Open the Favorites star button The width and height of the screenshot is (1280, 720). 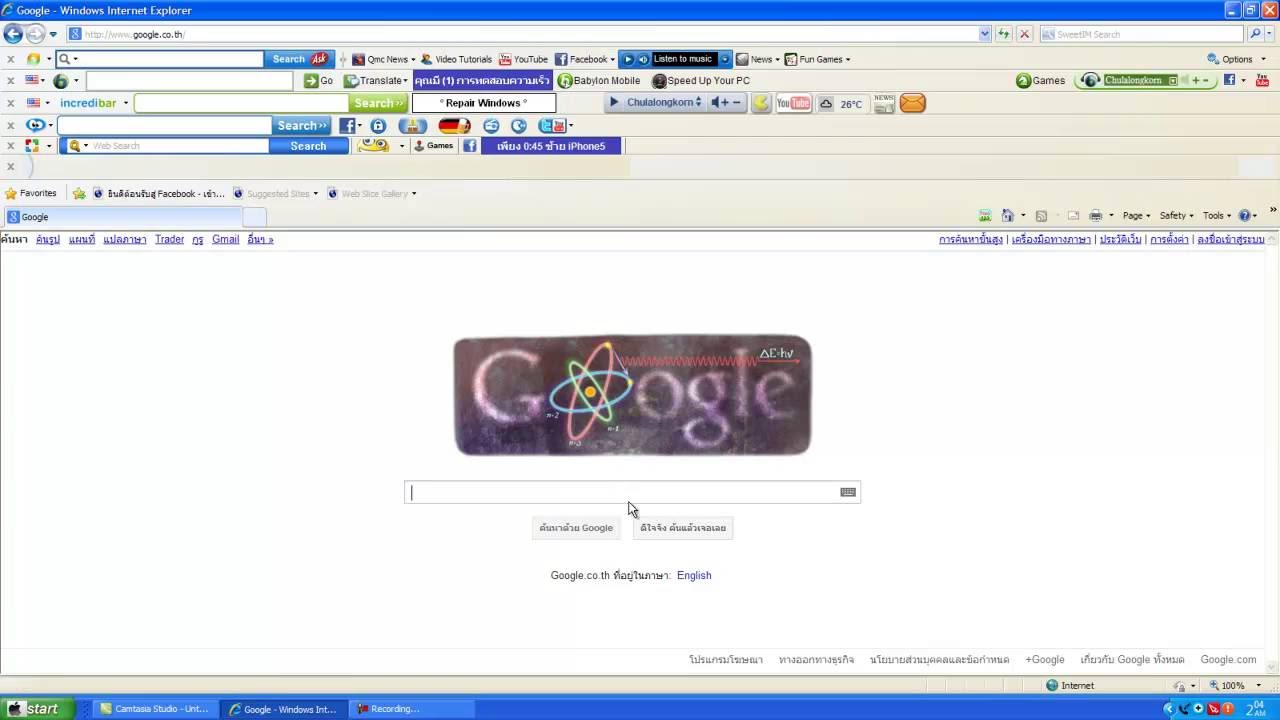31,193
